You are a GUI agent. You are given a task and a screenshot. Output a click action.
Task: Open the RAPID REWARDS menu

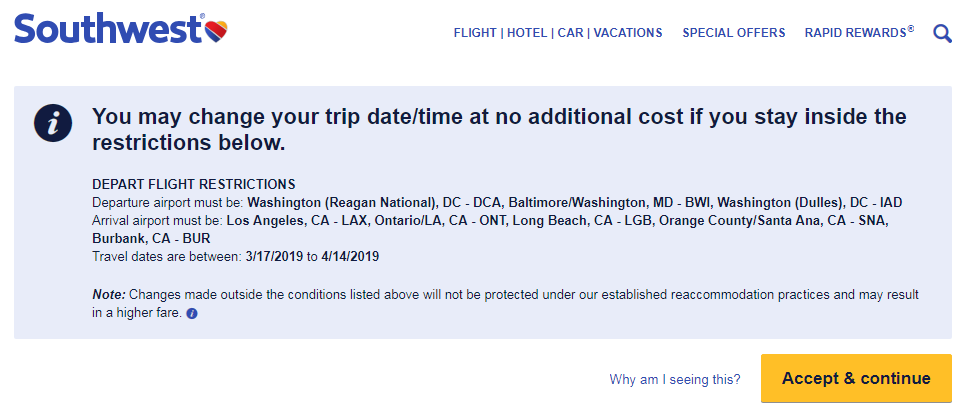click(859, 32)
